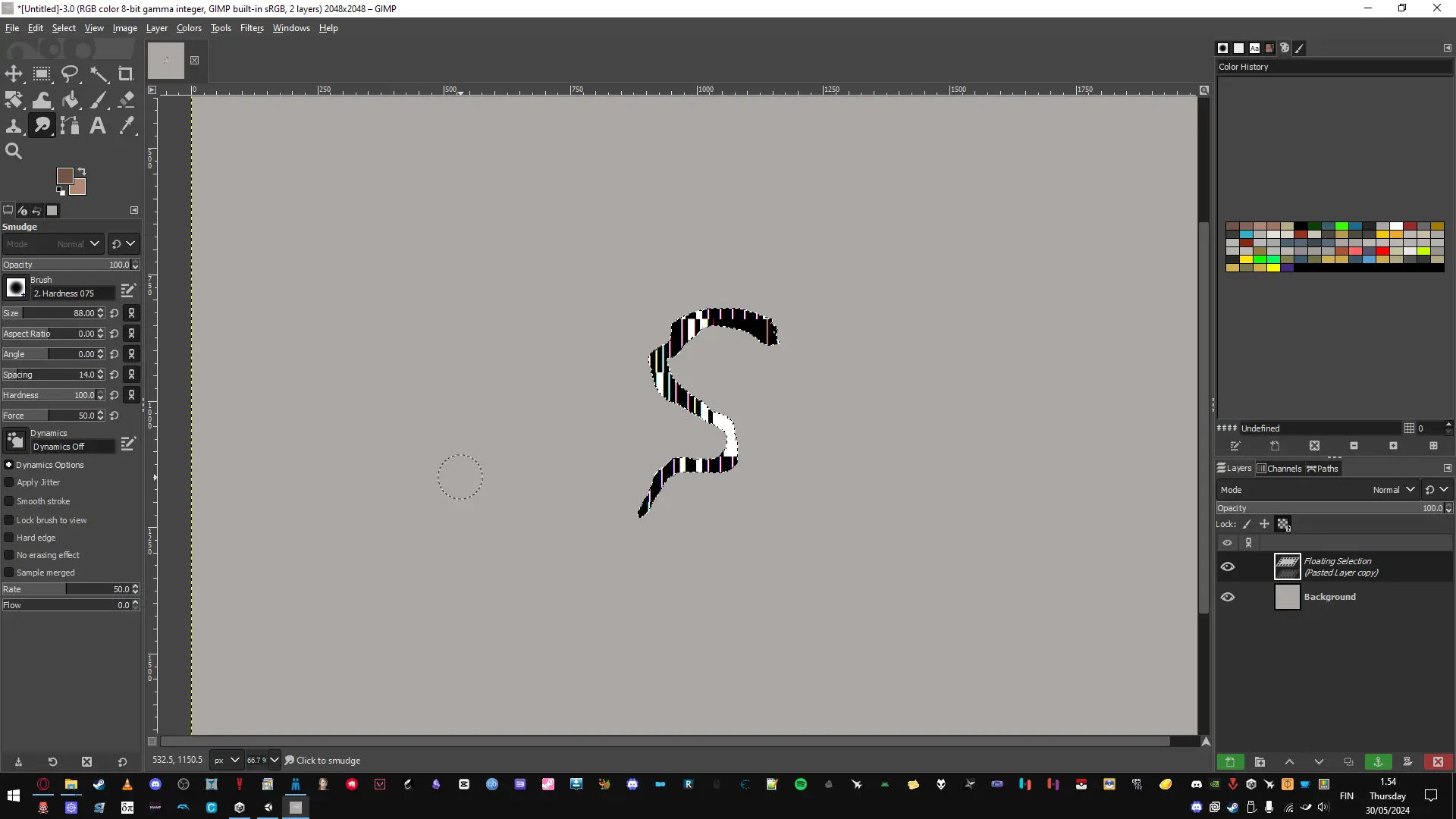Select the Paths tool

70,125
